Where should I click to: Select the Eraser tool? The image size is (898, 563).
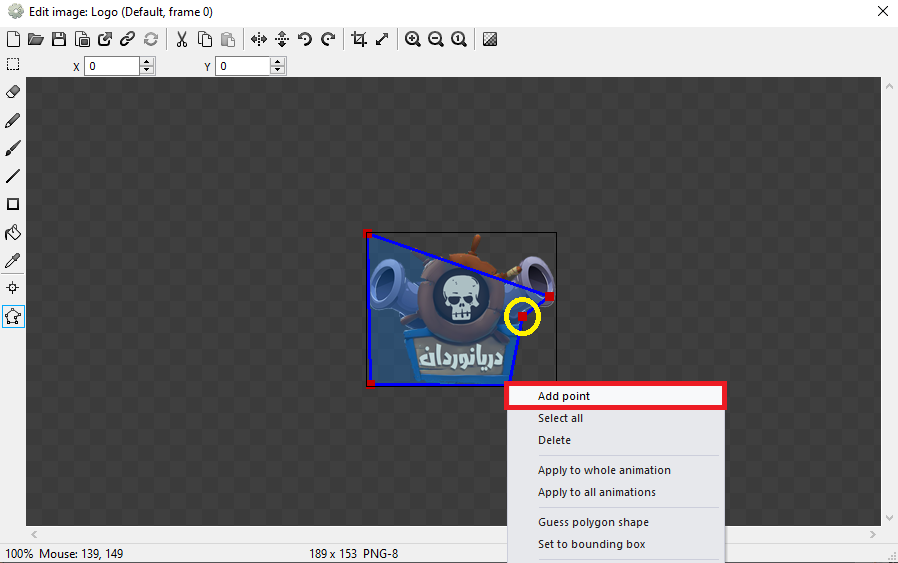pyautogui.click(x=13, y=92)
